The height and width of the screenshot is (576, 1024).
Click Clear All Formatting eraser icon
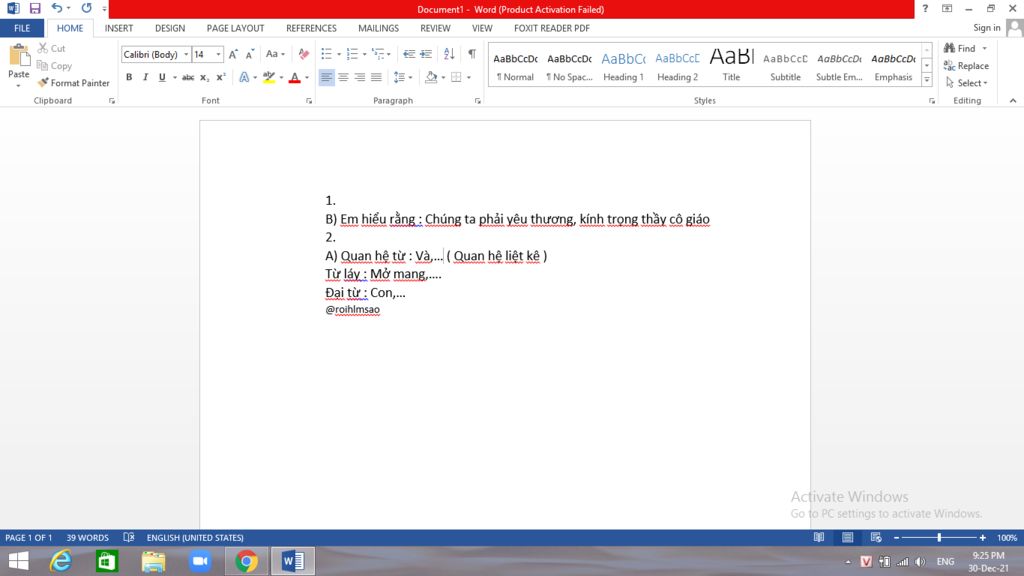point(304,55)
